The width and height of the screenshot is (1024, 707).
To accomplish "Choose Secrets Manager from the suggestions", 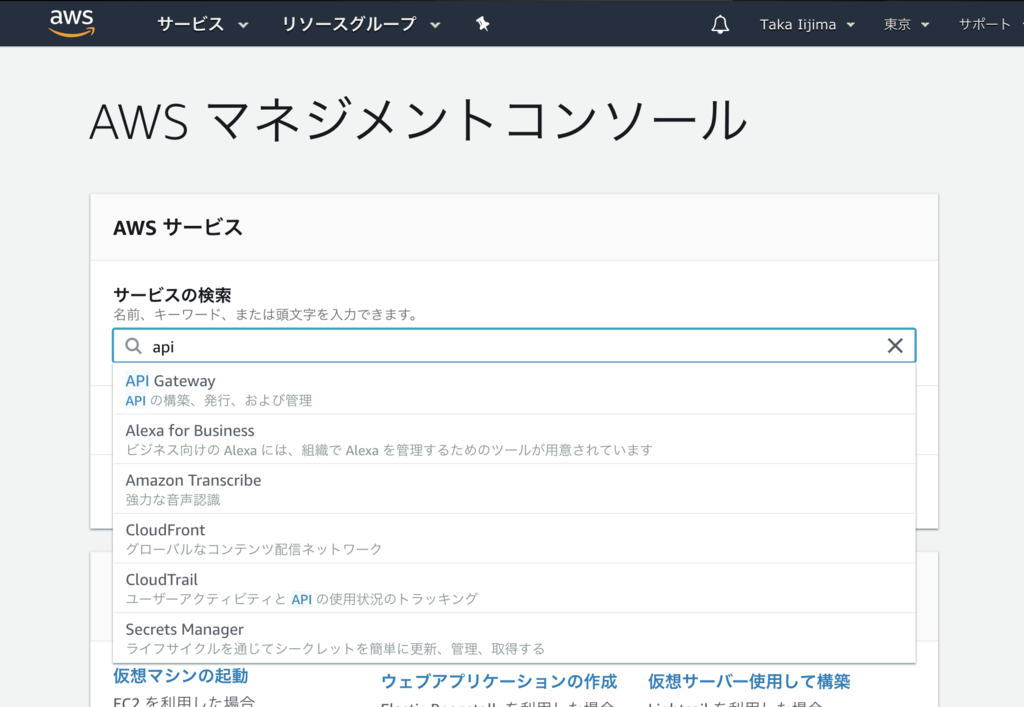I will pyautogui.click(x=514, y=638).
